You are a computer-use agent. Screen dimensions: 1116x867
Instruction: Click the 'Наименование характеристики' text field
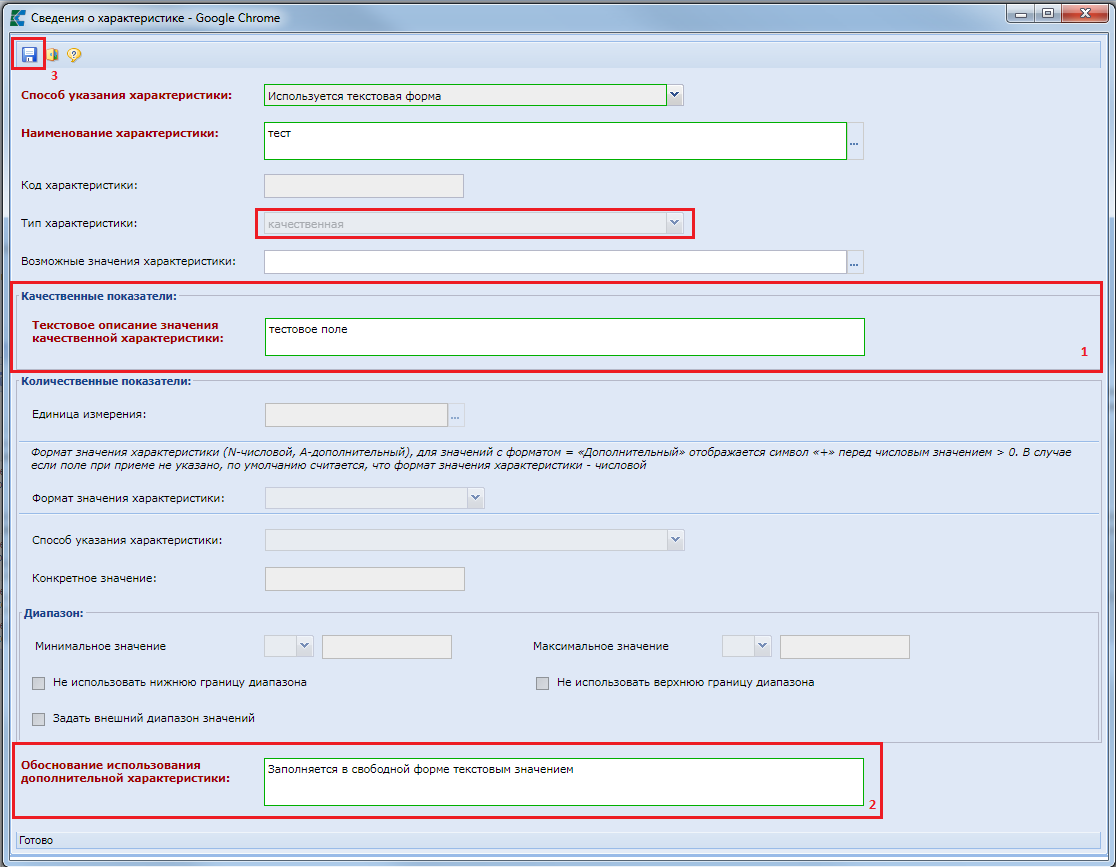click(x=555, y=141)
